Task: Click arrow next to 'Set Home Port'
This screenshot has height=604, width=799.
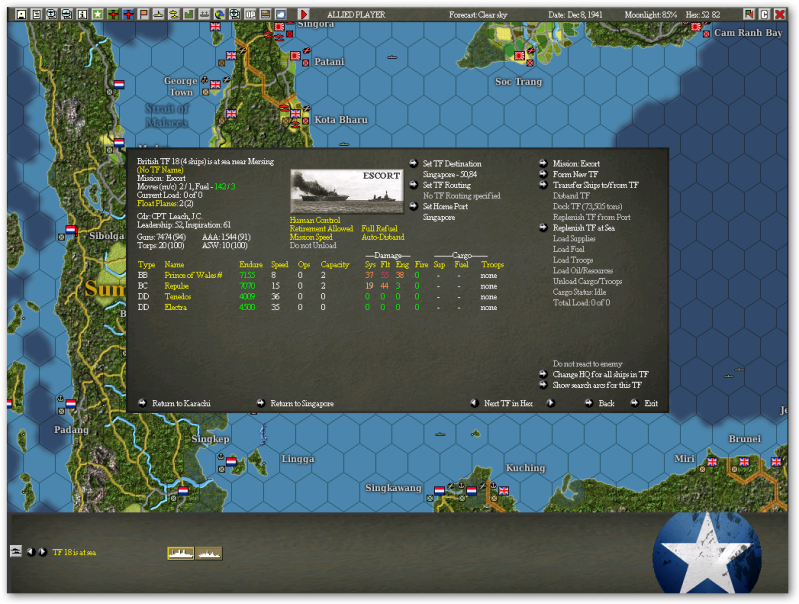Action: pyautogui.click(x=413, y=206)
